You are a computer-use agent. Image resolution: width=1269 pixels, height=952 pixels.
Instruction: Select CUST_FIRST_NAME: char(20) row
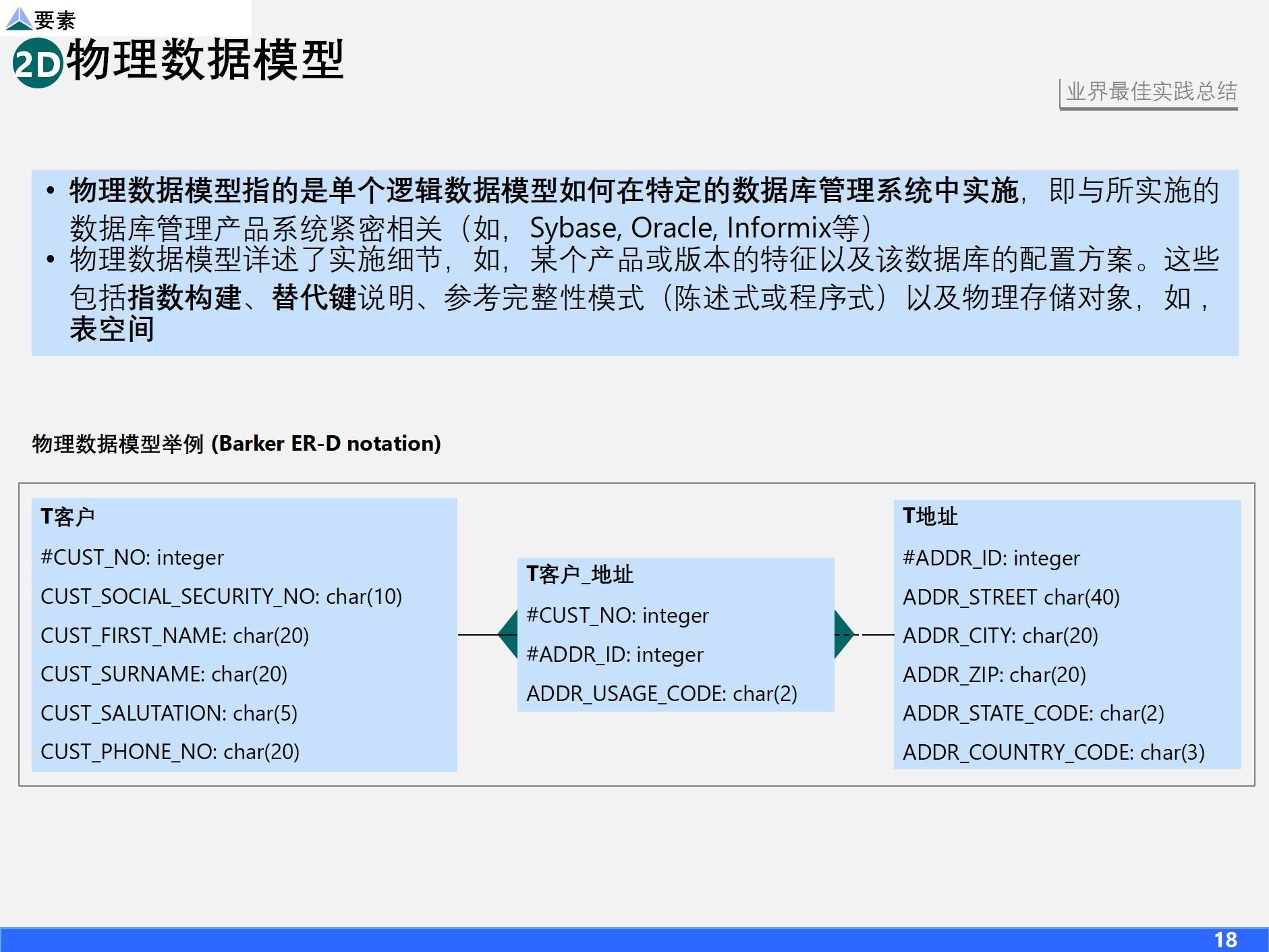(x=175, y=636)
